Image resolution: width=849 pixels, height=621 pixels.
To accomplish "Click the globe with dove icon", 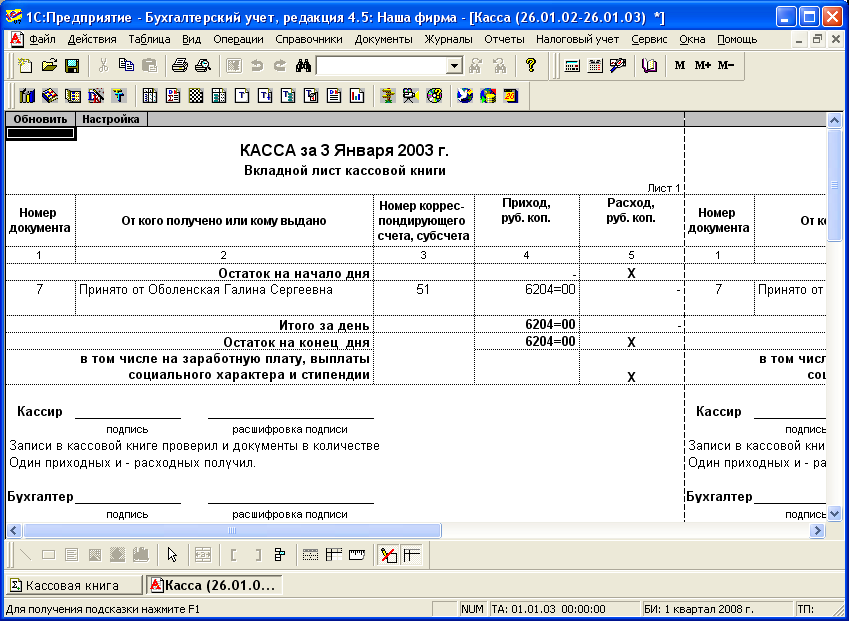I will pos(465,96).
